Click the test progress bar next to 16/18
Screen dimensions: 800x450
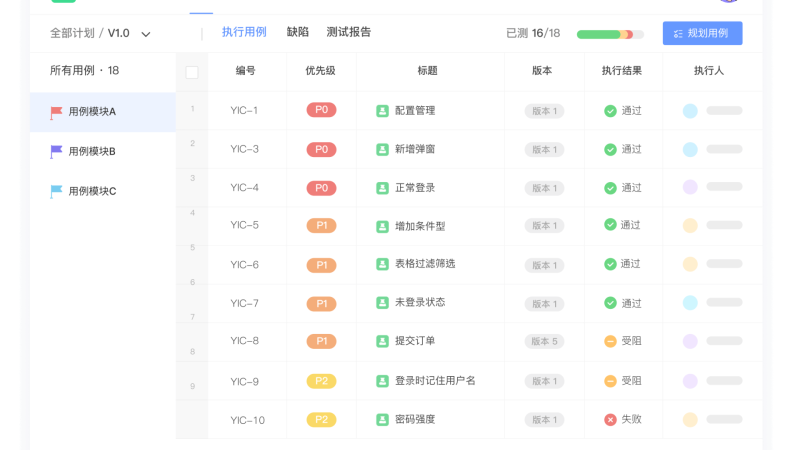tap(610, 34)
